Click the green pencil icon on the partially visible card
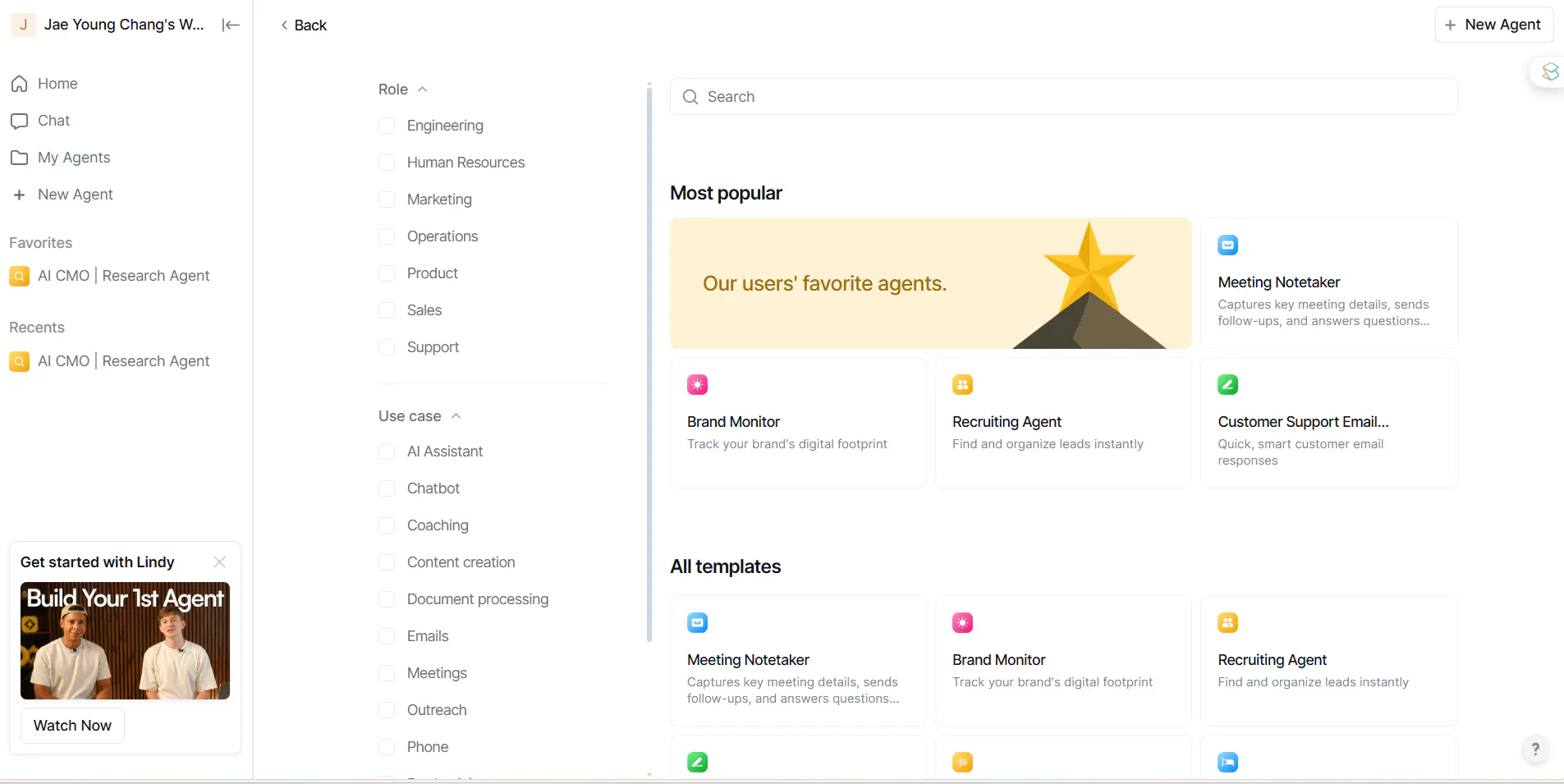 pyautogui.click(x=698, y=762)
